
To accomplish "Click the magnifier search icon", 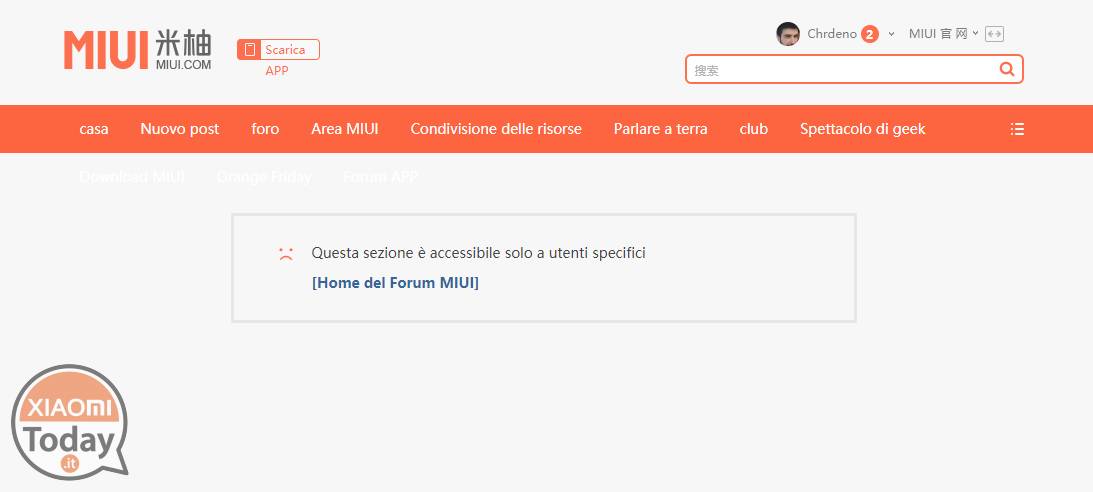I will (x=1007, y=69).
